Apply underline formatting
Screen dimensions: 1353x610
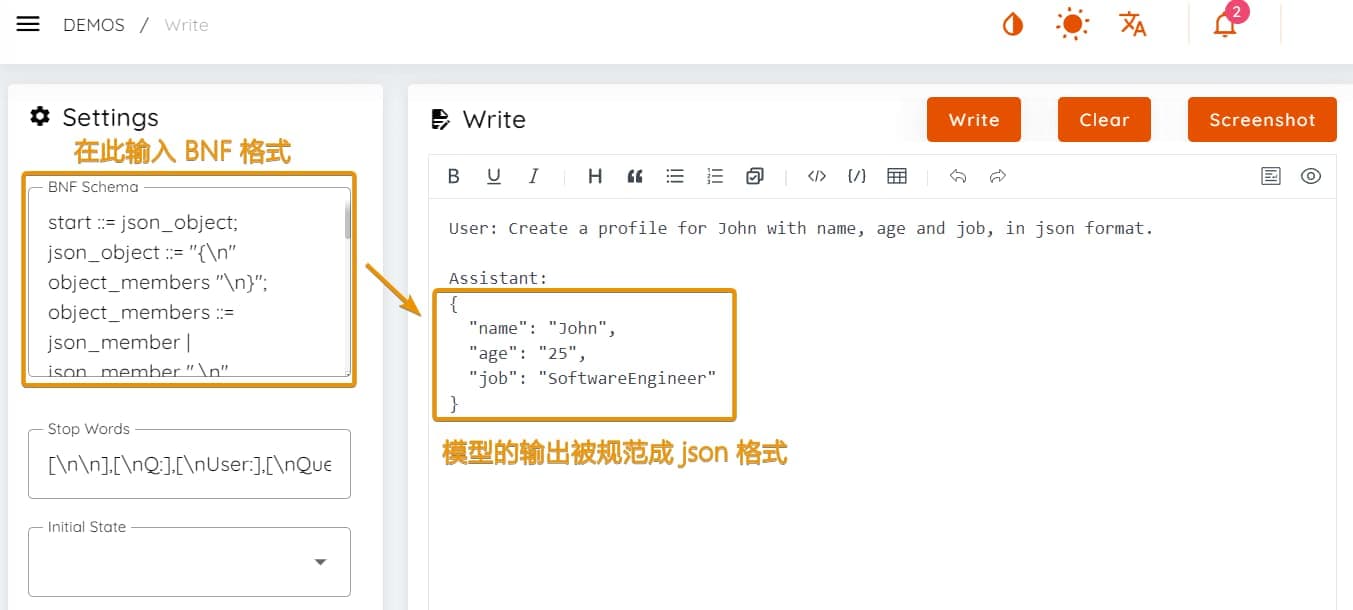[493, 176]
